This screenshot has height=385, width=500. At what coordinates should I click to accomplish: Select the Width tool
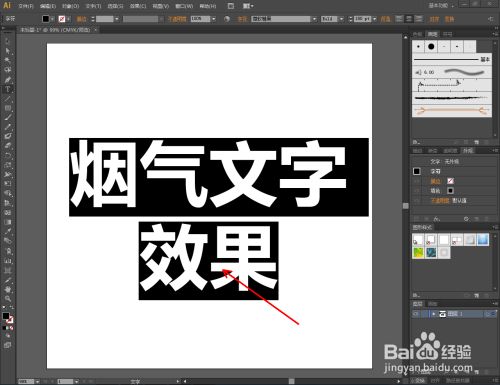click(8, 174)
